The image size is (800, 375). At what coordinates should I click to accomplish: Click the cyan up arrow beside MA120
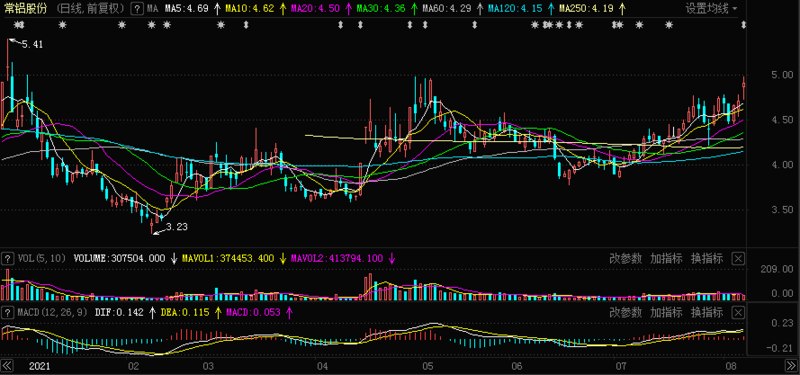point(552,9)
